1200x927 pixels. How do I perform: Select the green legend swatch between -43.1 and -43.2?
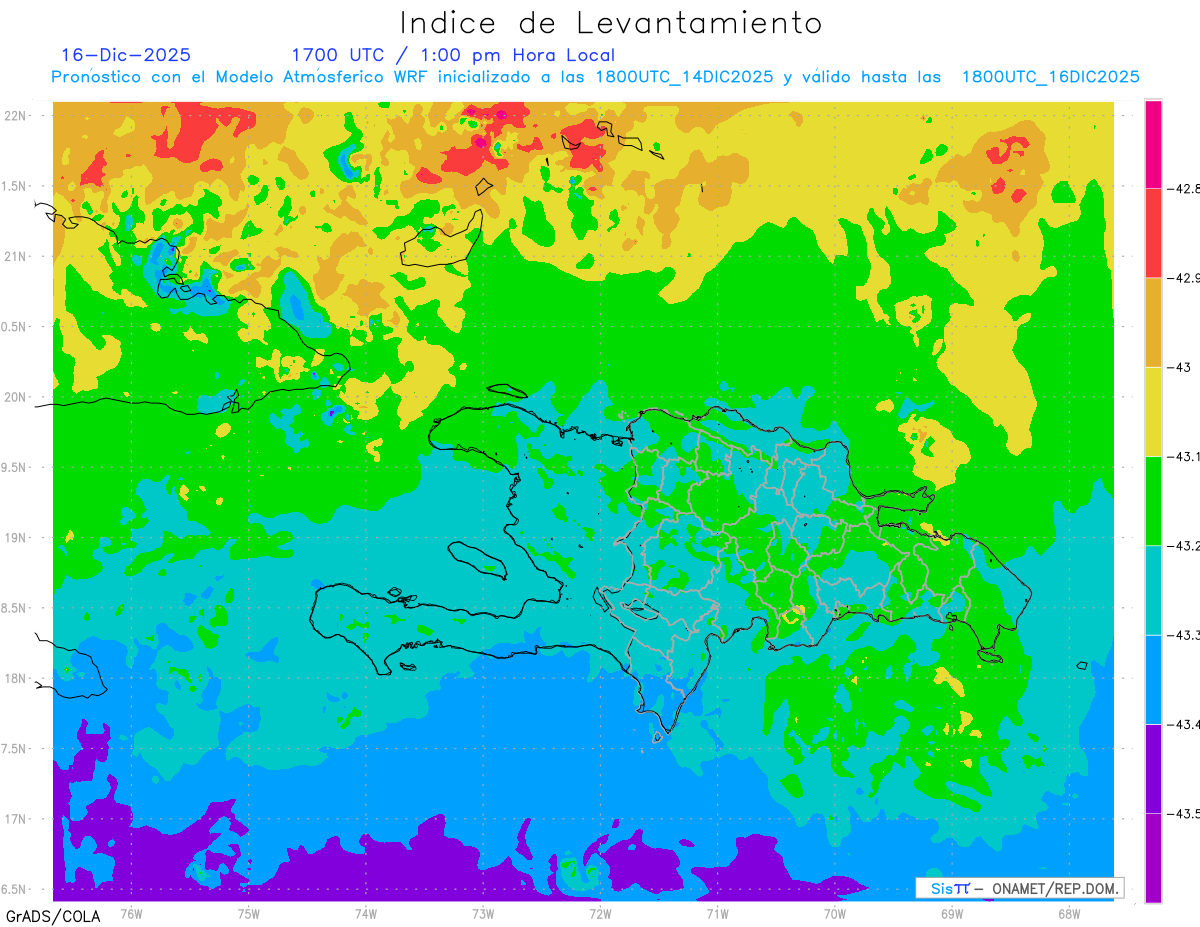click(1153, 501)
